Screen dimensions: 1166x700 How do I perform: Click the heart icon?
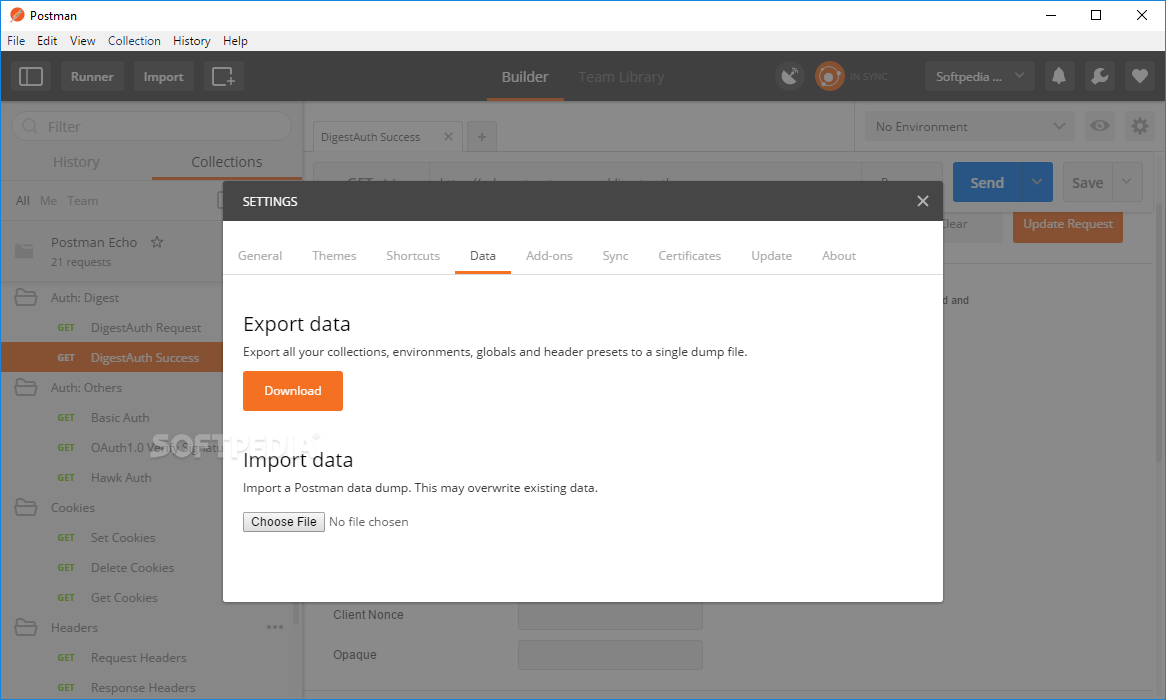(1139, 76)
